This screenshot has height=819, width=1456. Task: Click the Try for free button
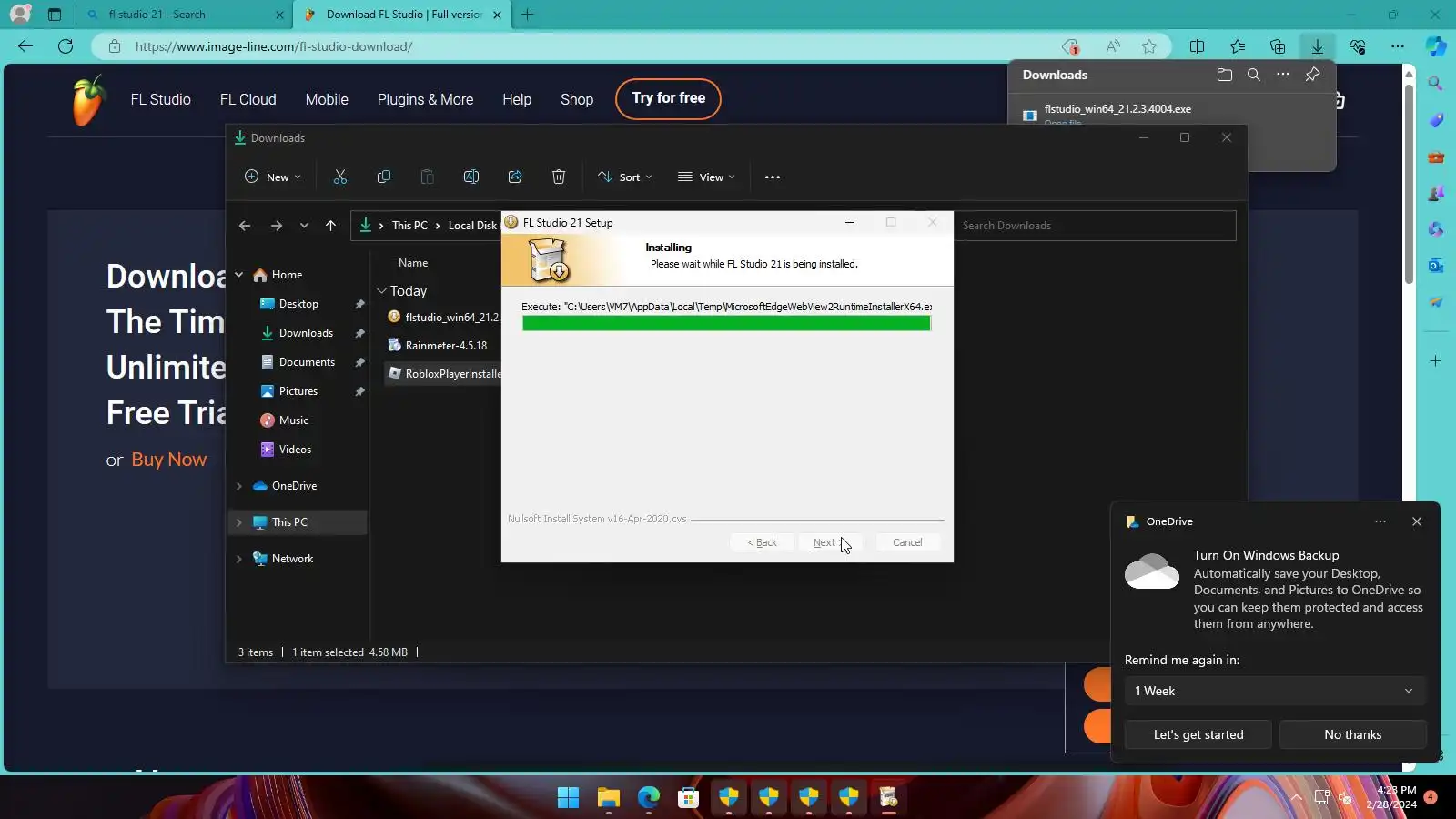[668, 98]
